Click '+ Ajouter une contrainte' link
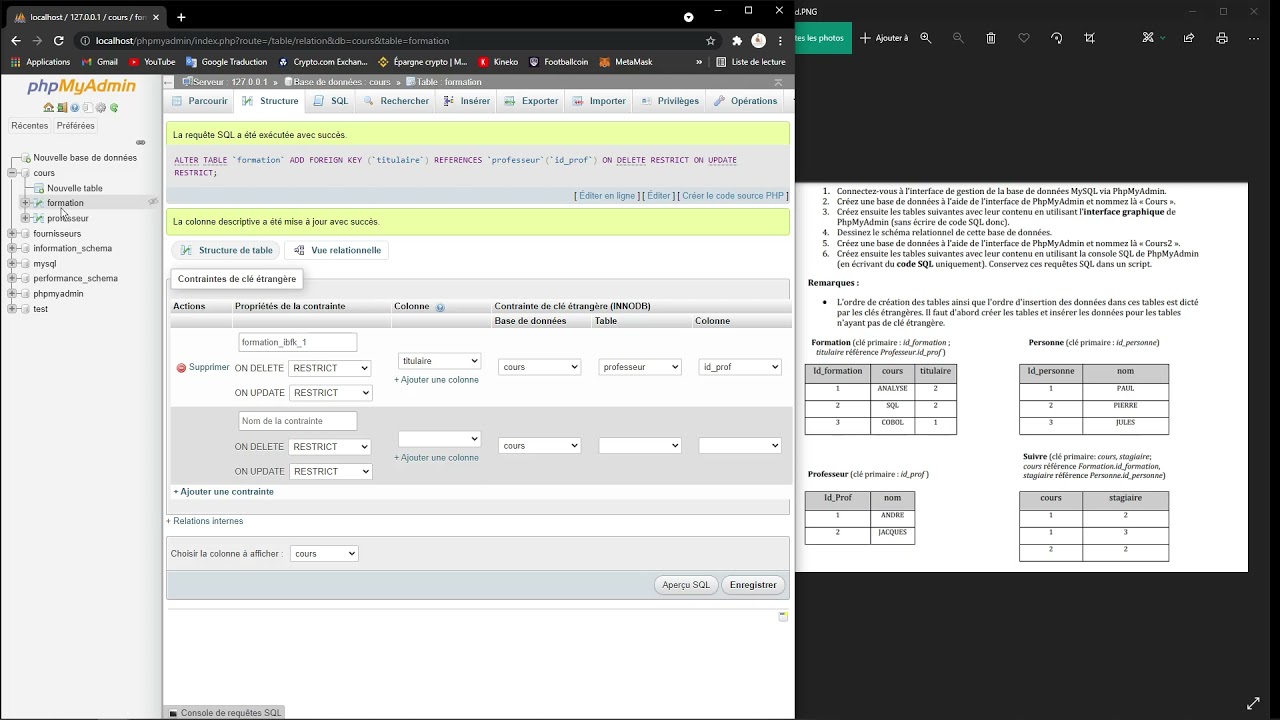This screenshot has height=720, width=1280. pyautogui.click(x=224, y=492)
